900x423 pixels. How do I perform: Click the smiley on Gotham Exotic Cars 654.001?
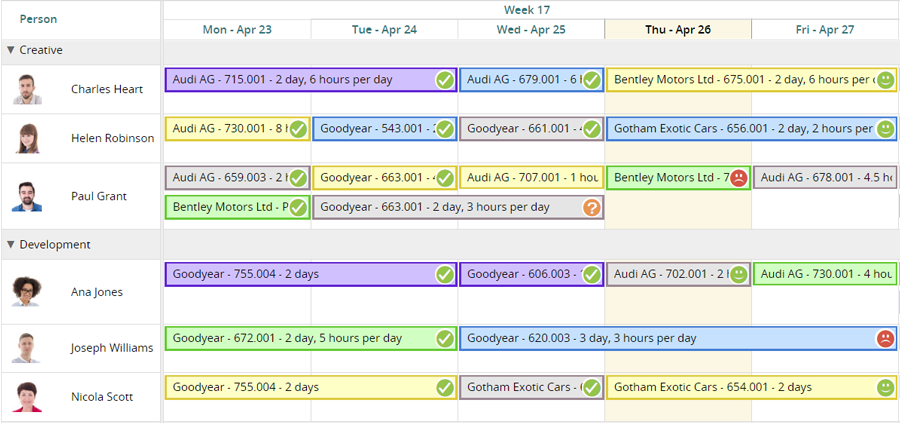tap(886, 387)
